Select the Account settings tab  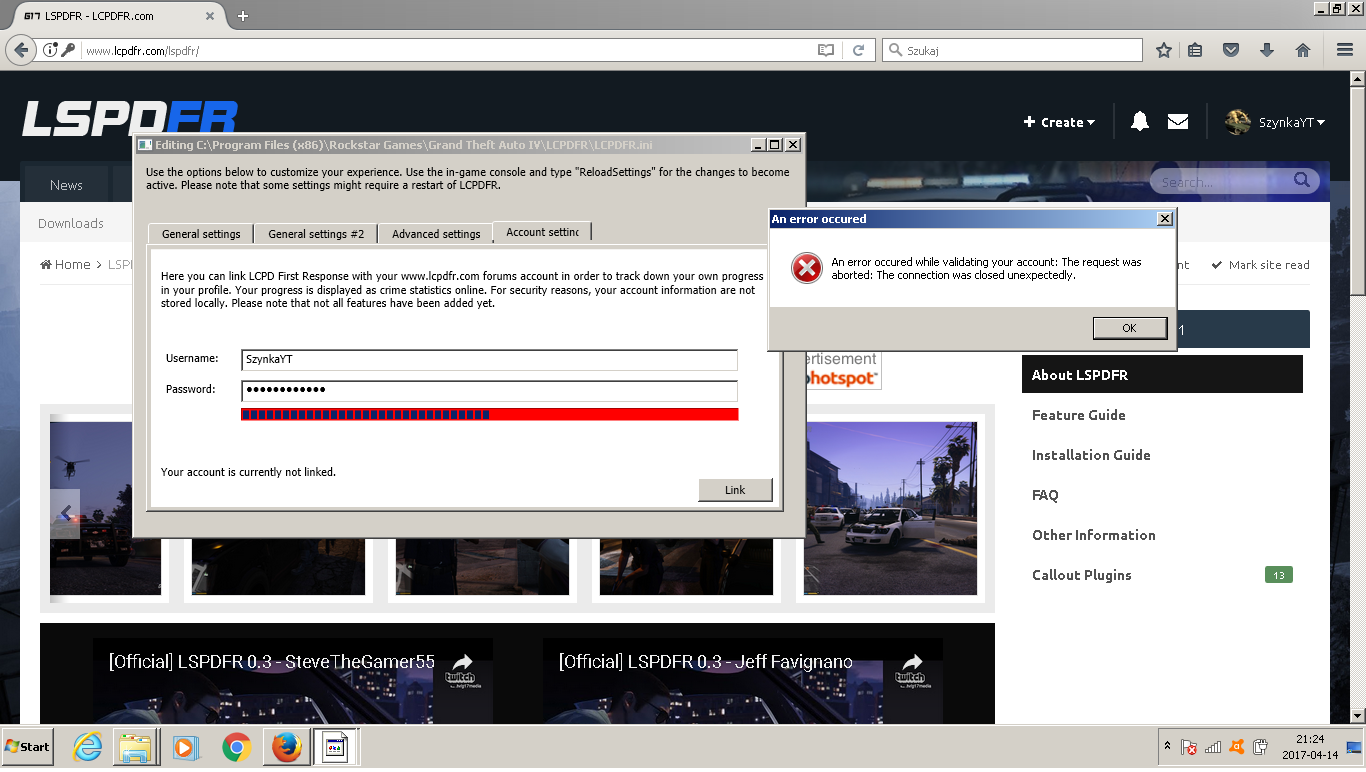coord(543,232)
